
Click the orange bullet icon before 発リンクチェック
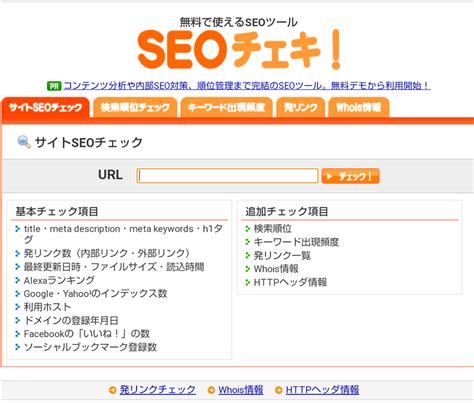[x=113, y=390]
